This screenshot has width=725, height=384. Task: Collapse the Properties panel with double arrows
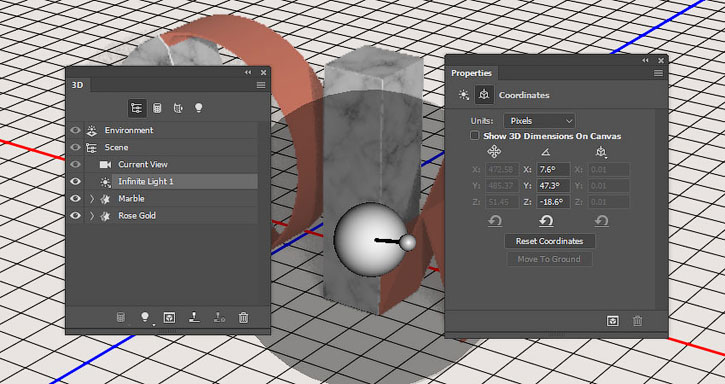(645, 61)
